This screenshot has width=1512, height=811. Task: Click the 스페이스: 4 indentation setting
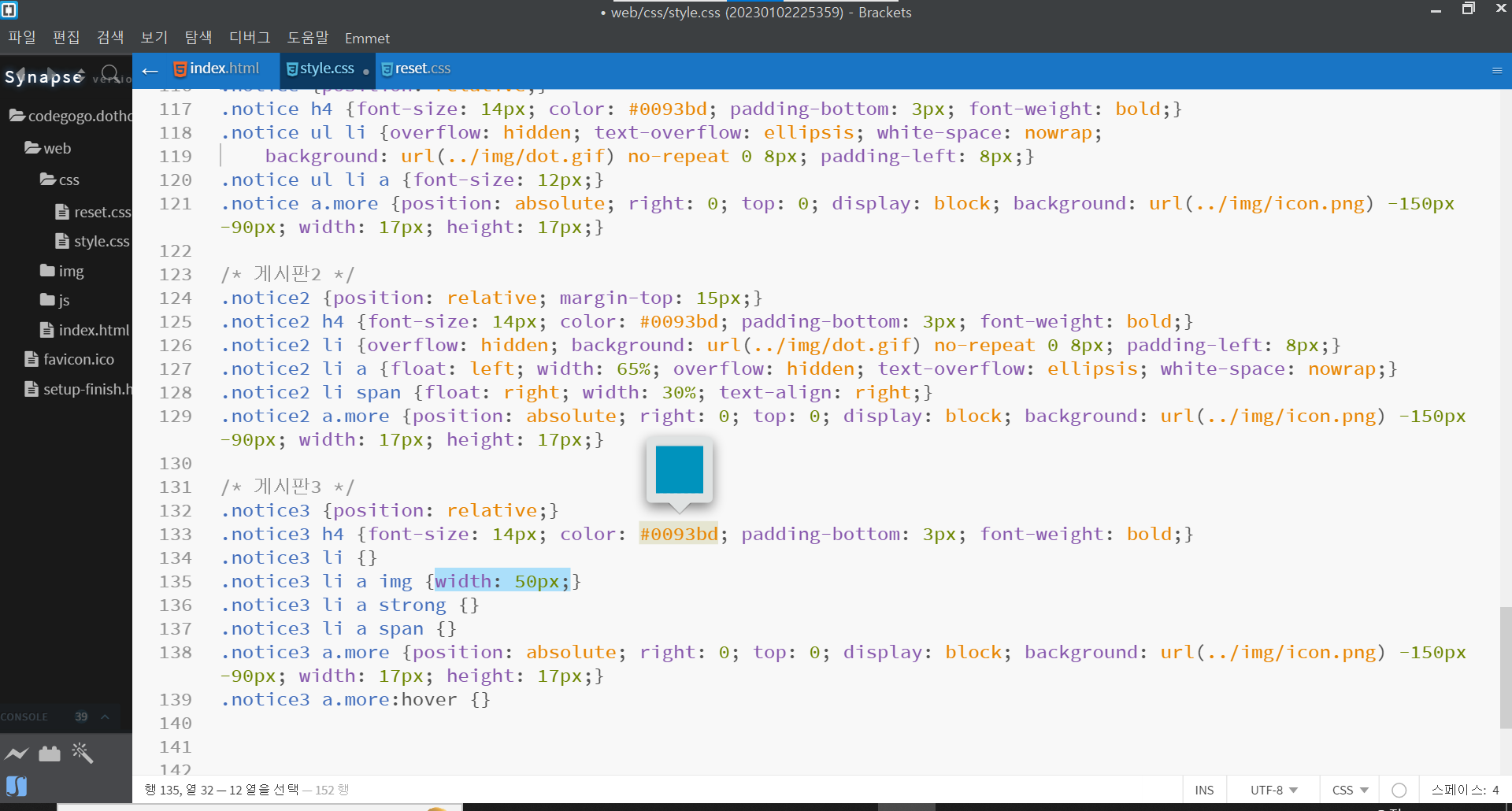pyautogui.click(x=1466, y=790)
